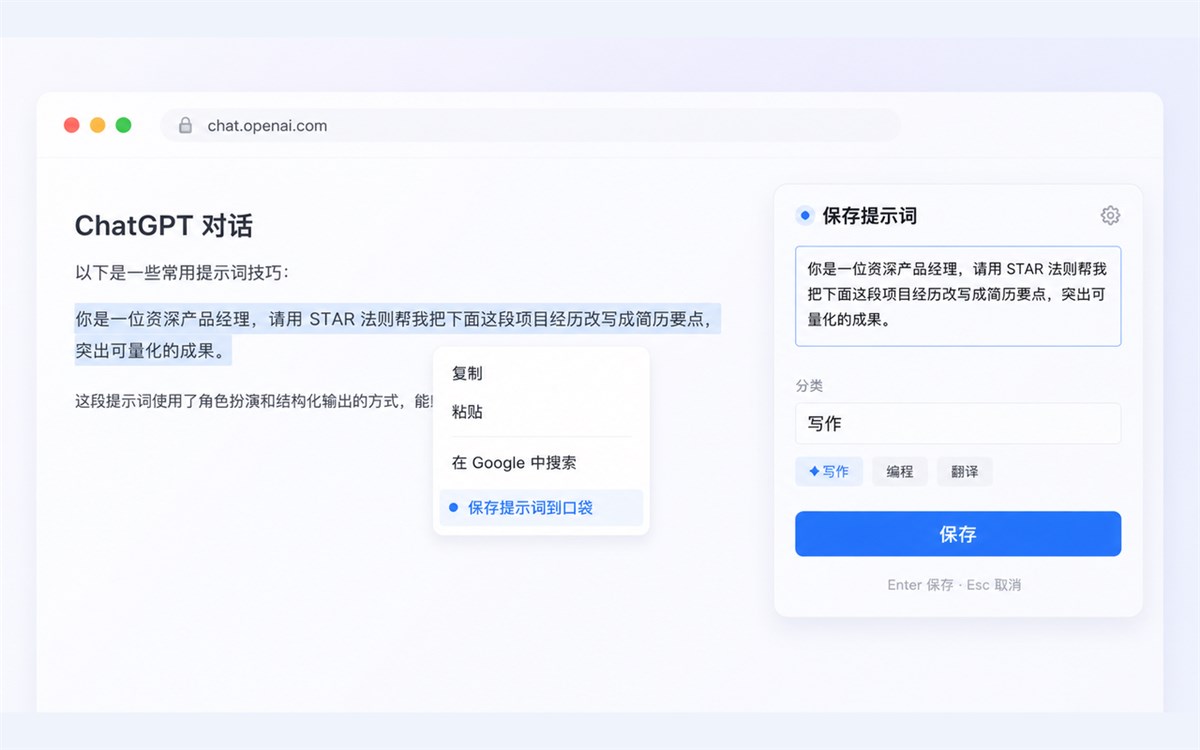The height and width of the screenshot is (750, 1200).
Task: Select the 编程 category chip
Action: pyautogui.click(x=900, y=471)
